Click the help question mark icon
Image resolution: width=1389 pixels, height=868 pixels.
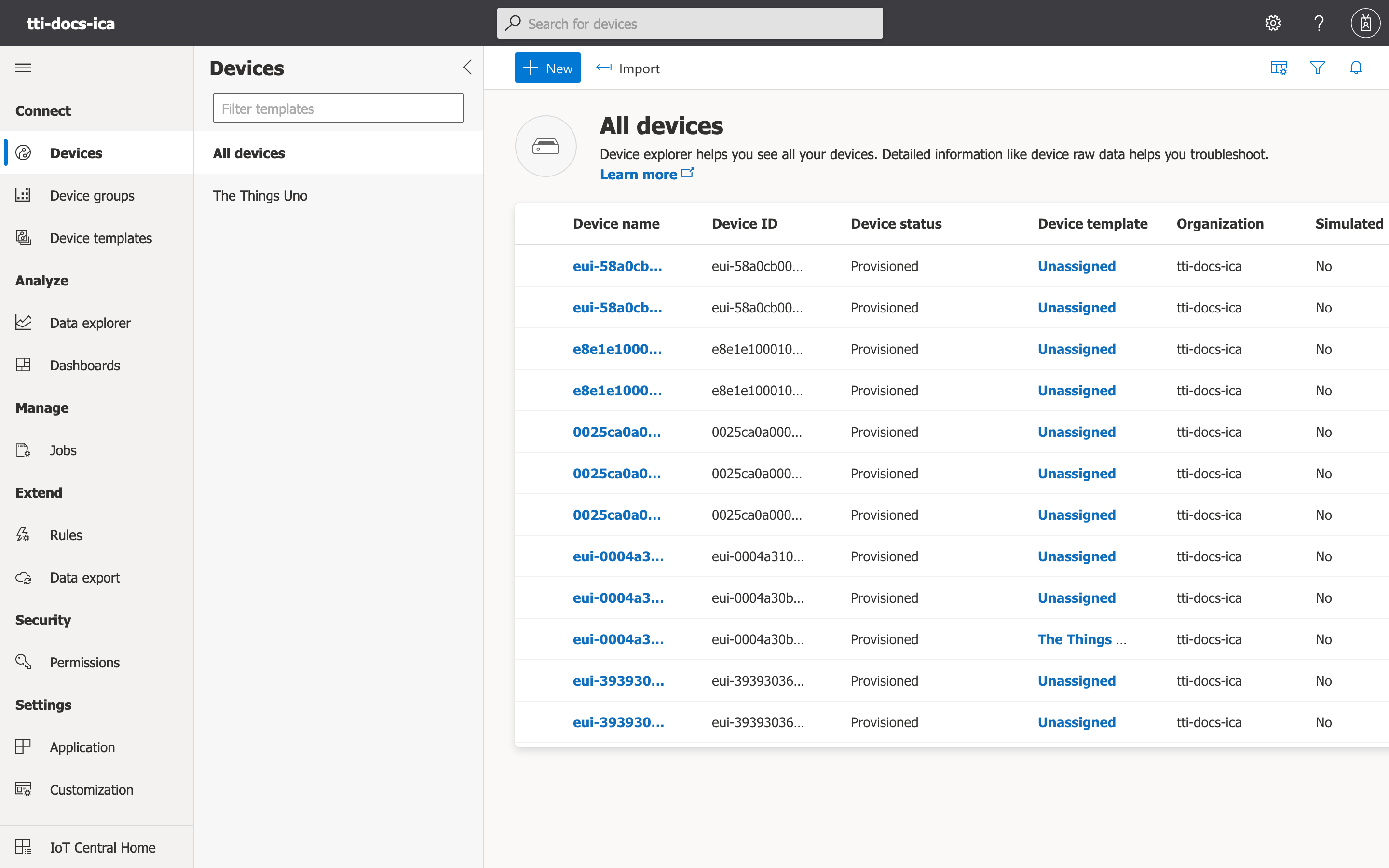(1319, 24)
